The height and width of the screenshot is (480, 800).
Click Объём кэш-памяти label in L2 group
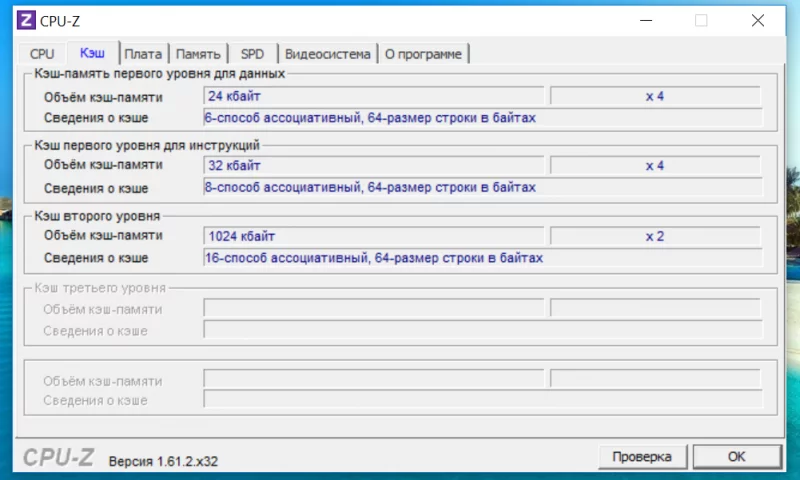tap(103, 235)
